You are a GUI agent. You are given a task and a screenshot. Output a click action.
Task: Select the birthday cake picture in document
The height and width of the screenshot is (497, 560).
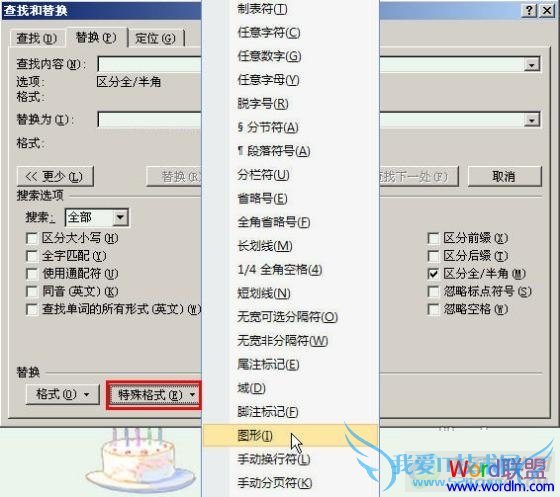141,461
